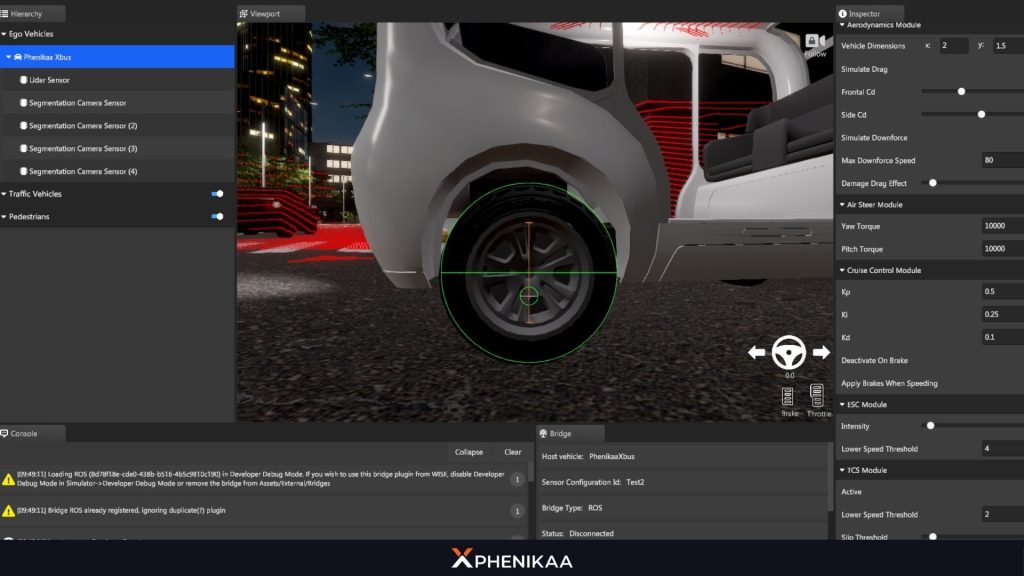Switch to the Inspector tab
Screen dimensions: 1024x576
pyautogui.click(x=870, y=14)
